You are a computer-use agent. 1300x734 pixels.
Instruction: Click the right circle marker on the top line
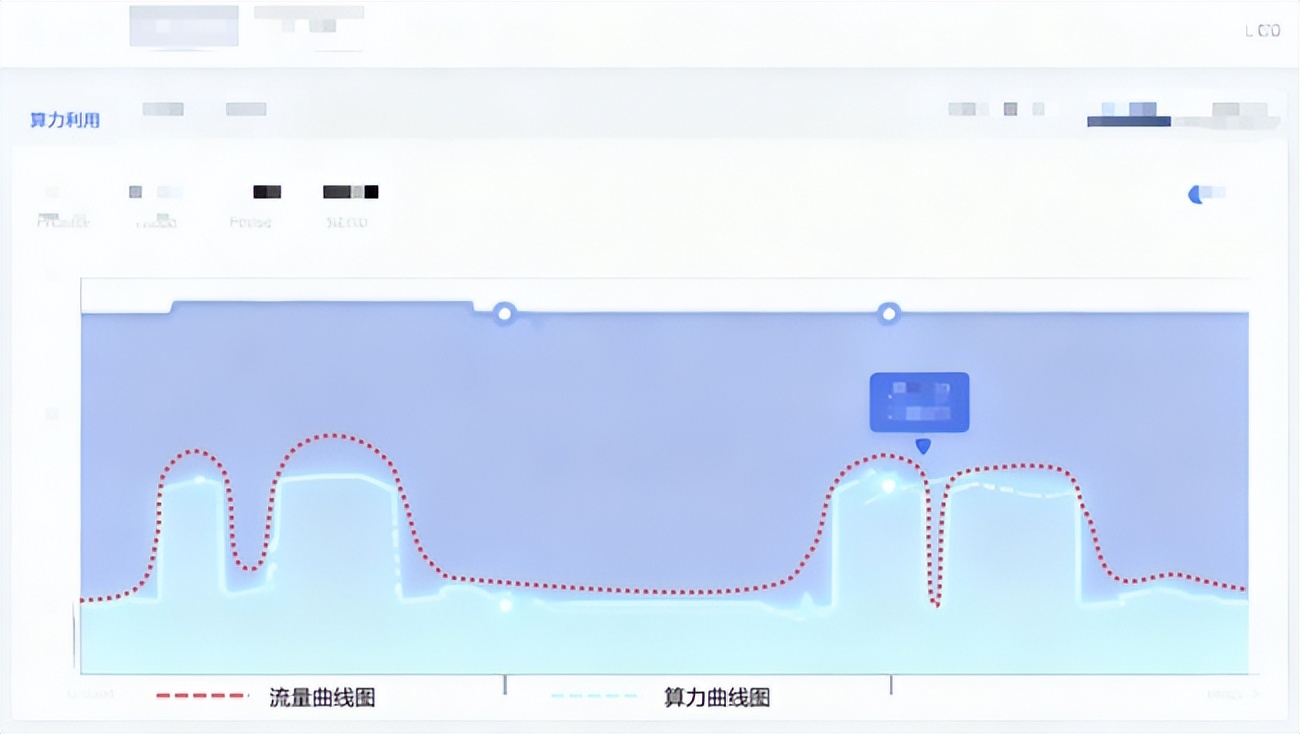[888, 314]
